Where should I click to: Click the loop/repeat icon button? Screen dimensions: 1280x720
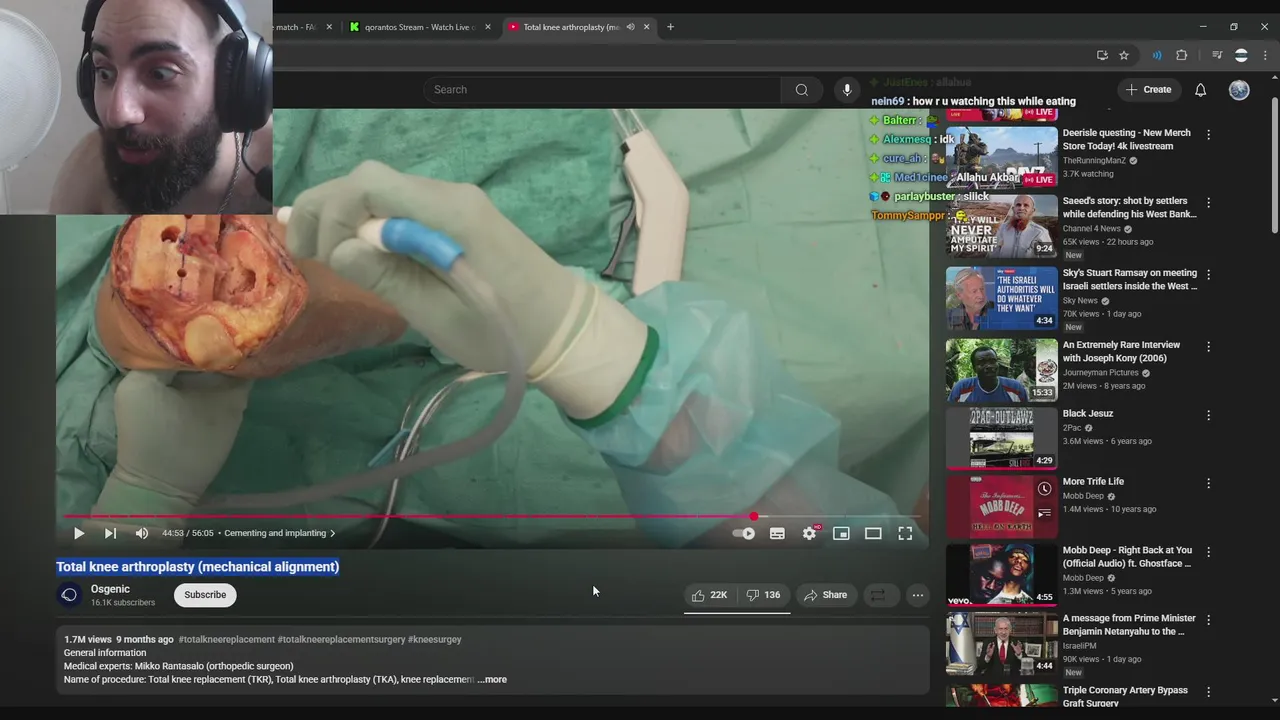pos(877,595)
